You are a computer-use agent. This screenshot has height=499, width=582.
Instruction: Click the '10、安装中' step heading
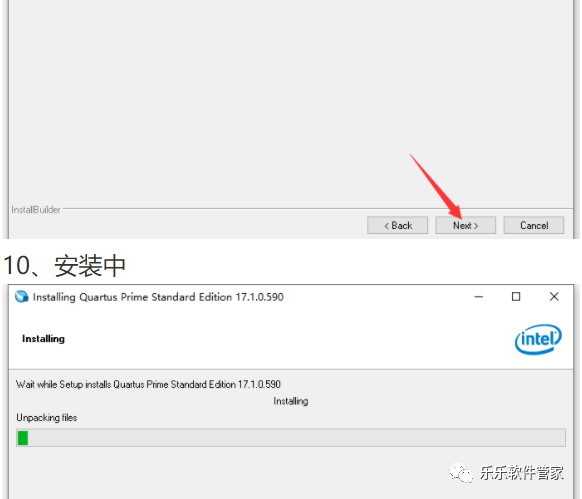(x=64, y=265)
